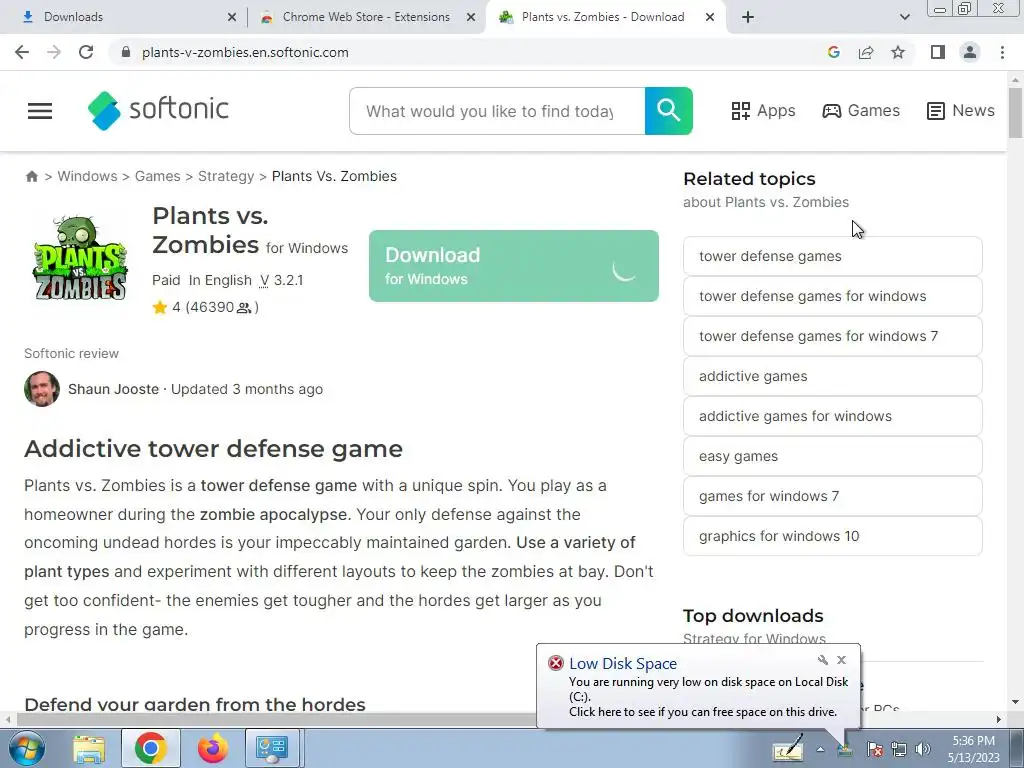This screenshot has height=768, width=1024.
Task: Click Download for Windows button
Action: point(514,266)
